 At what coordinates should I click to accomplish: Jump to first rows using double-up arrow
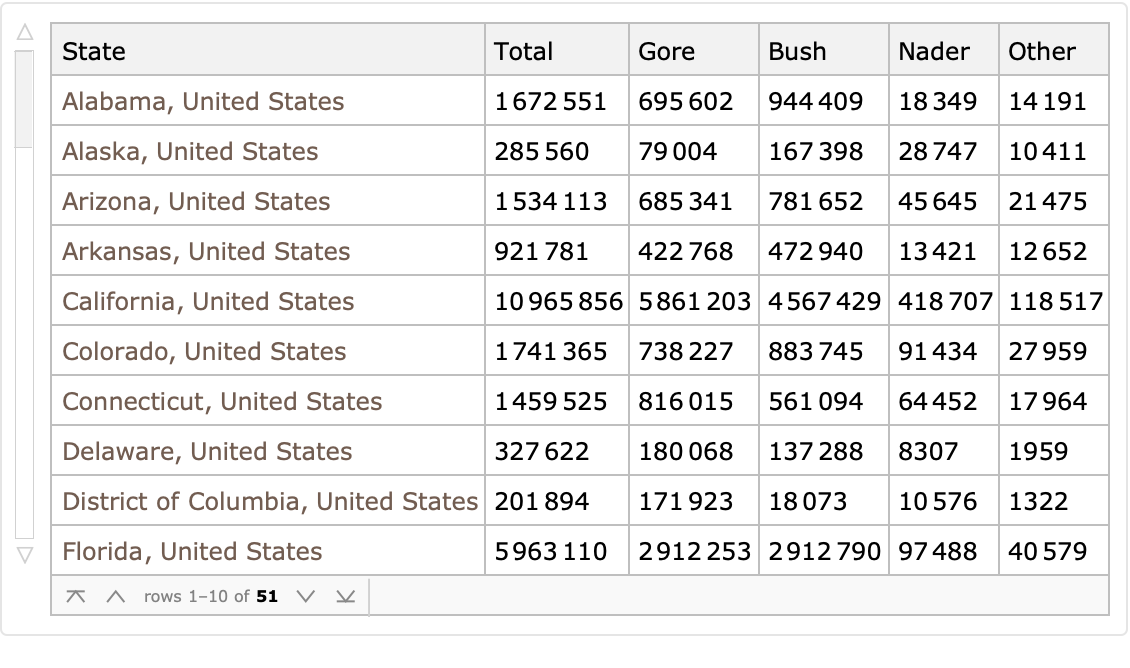[x=75, y=597]
